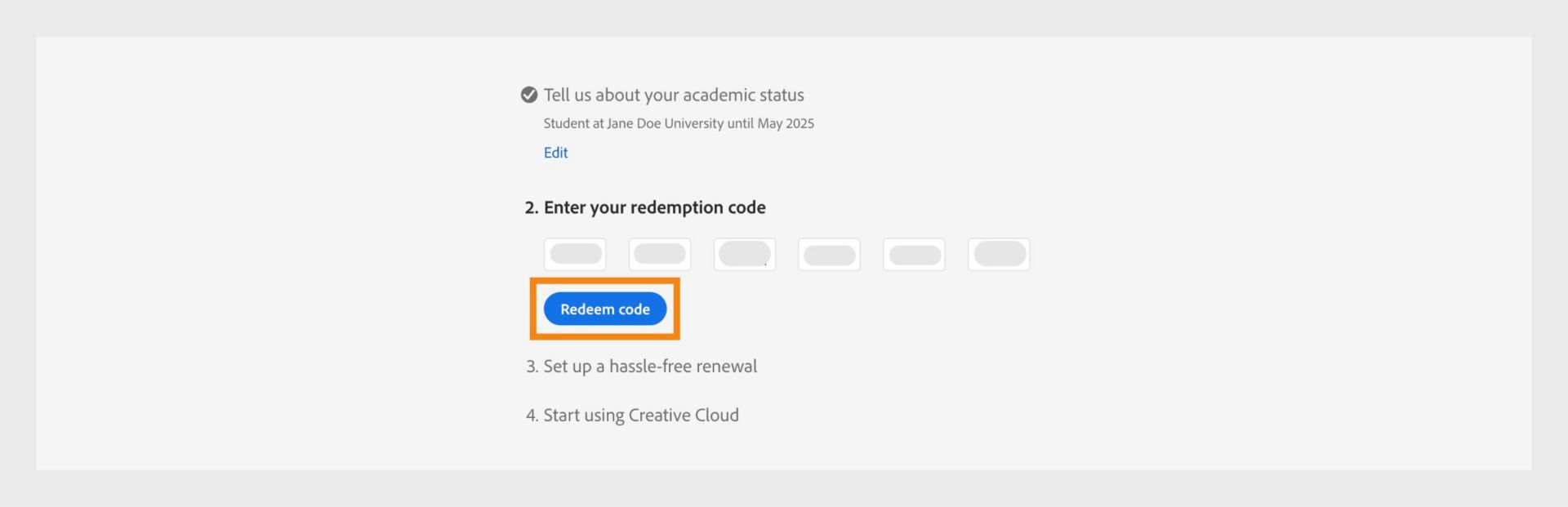Click the step number "3." label

pyautogui.click(x=532, y=367)
